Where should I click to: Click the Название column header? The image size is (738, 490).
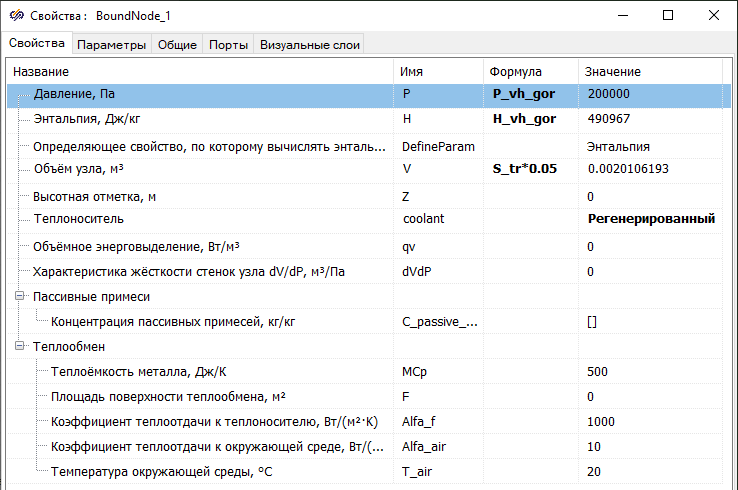pos(200,72)
